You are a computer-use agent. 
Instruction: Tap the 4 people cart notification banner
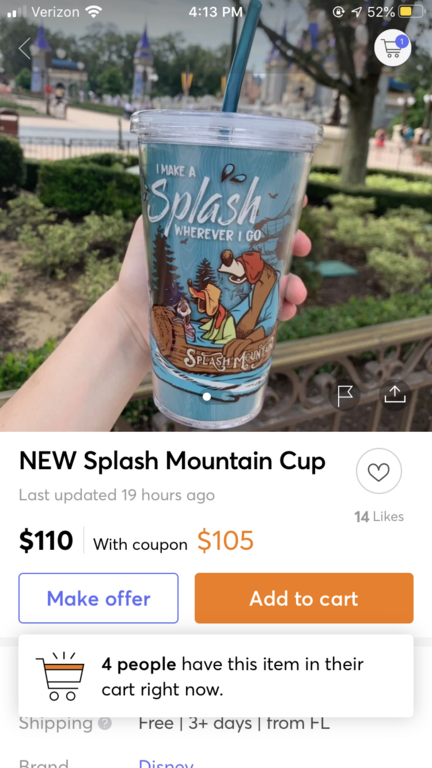coord(216,676)
